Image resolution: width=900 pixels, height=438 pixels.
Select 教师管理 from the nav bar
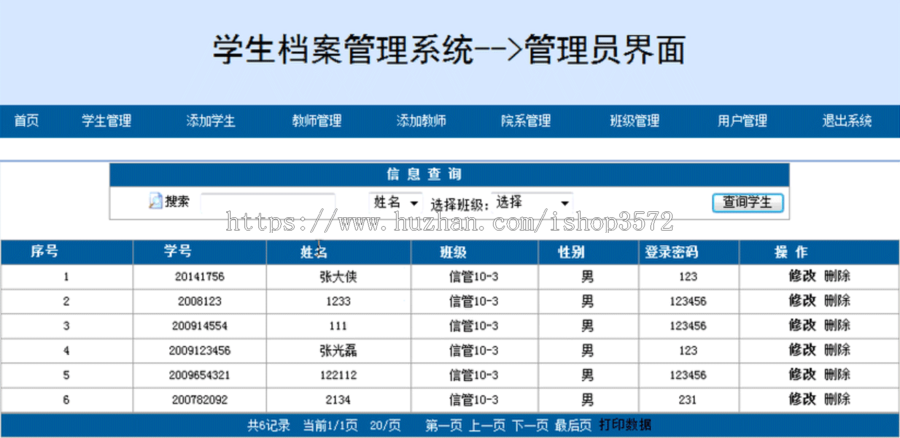click(x=317, y=121)
